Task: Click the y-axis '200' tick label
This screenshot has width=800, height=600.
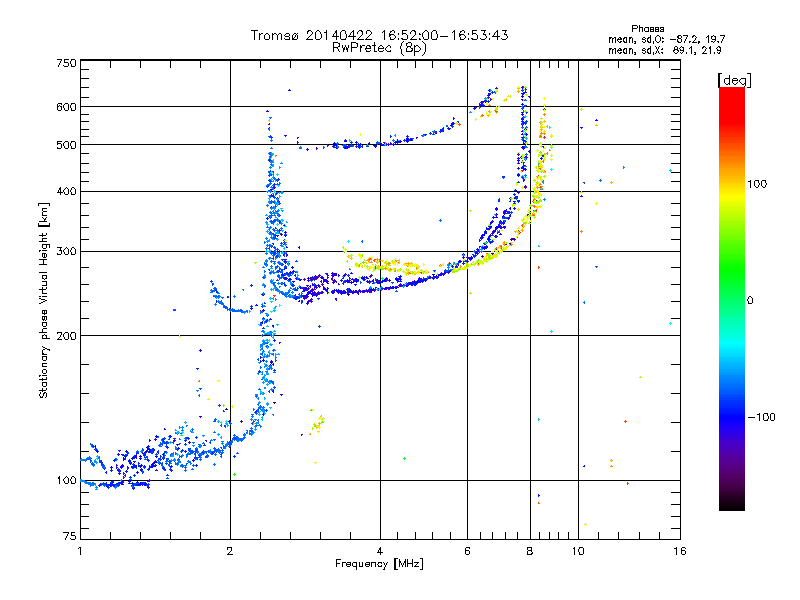Action: tap(66, 336)
